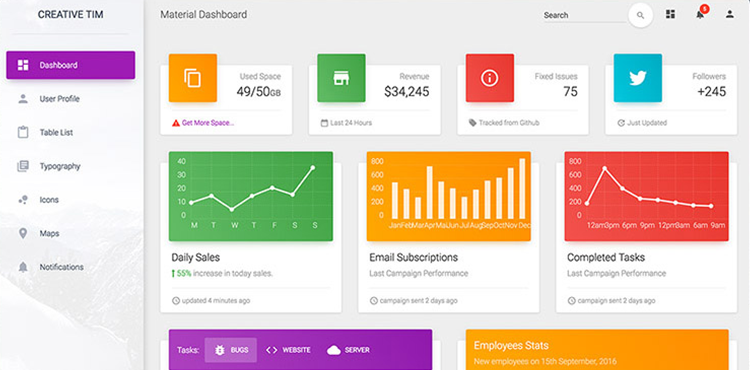Click the clock icon beside updated 4 minutes ago
The image size is (750, 370).
(x=176, y=301)
